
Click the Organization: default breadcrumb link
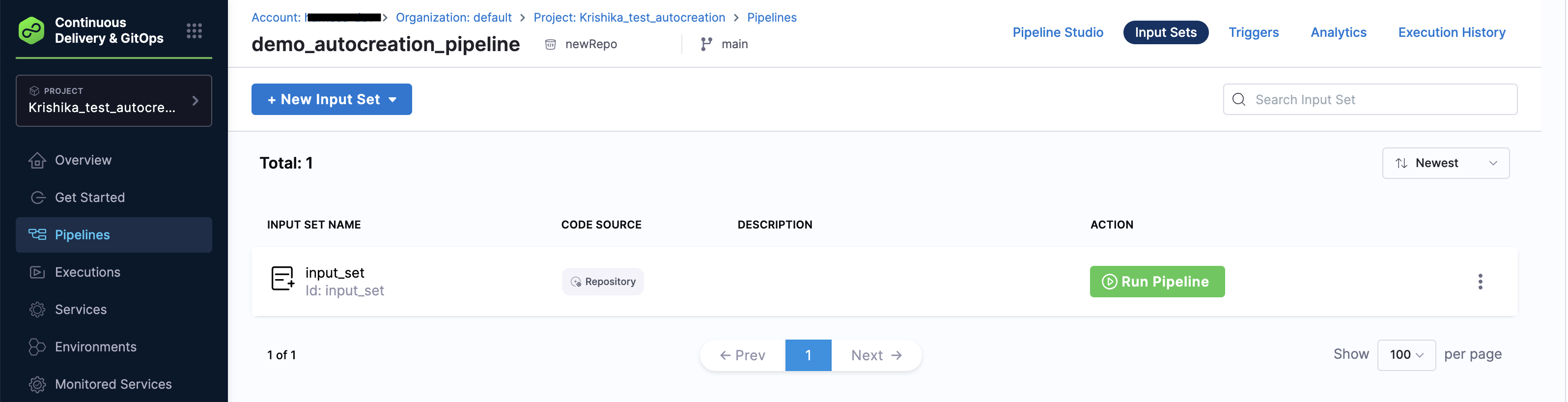453,18
